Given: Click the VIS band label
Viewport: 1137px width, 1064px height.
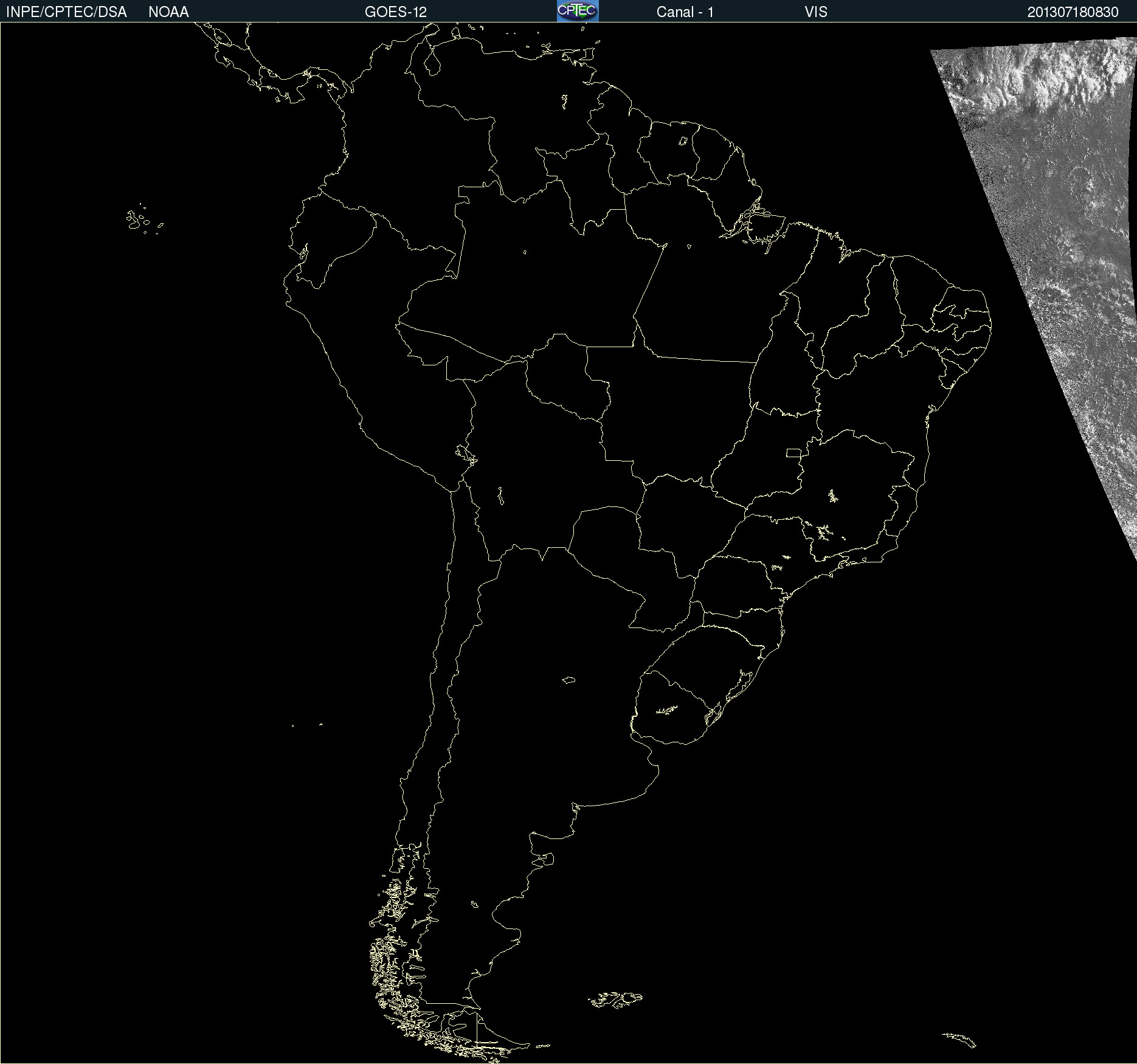Looking at the screenshot, I should pyautogui.click(x=816, y=12).
